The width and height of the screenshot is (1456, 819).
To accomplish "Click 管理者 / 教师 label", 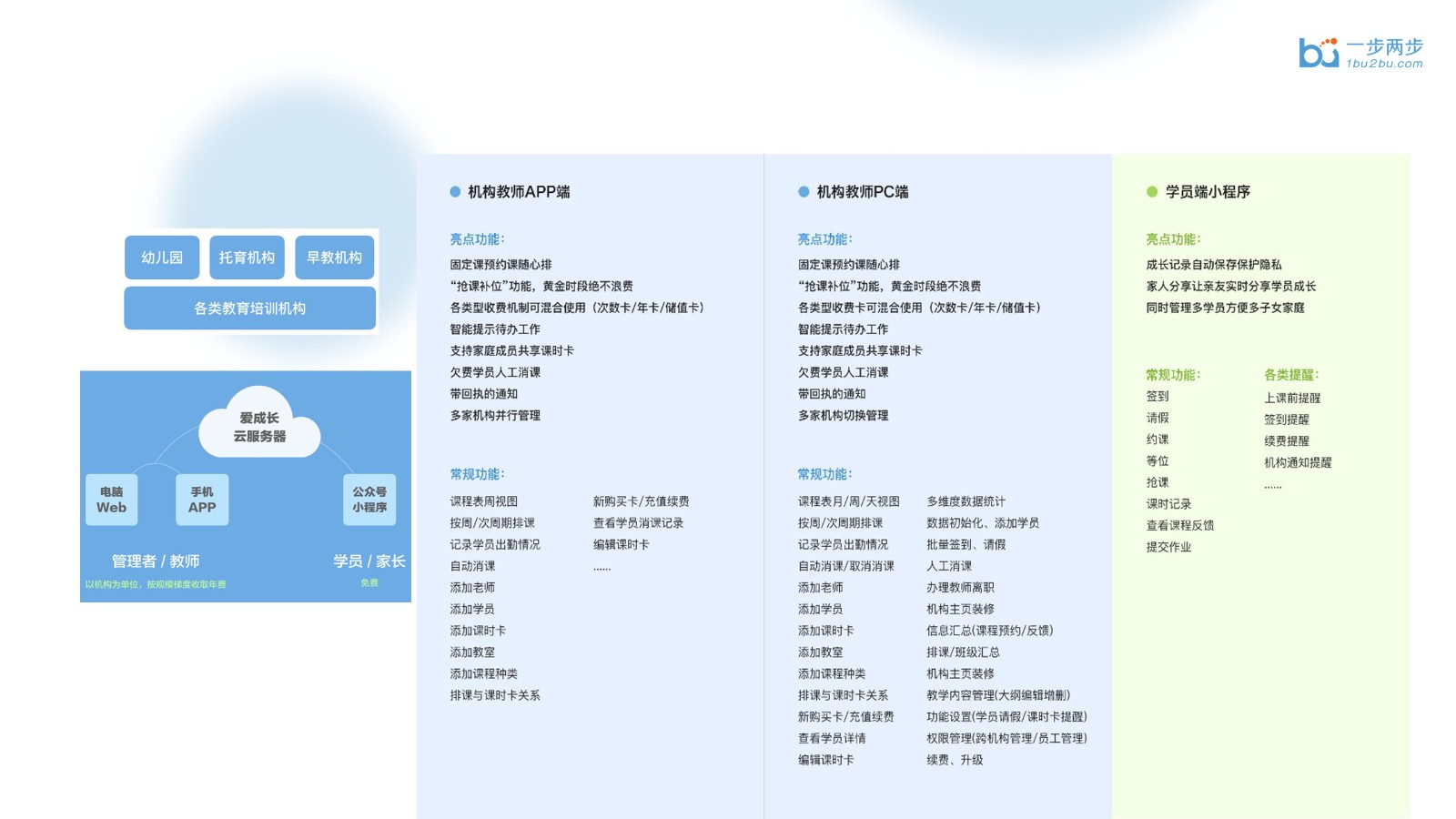I will tap(156, 561).
